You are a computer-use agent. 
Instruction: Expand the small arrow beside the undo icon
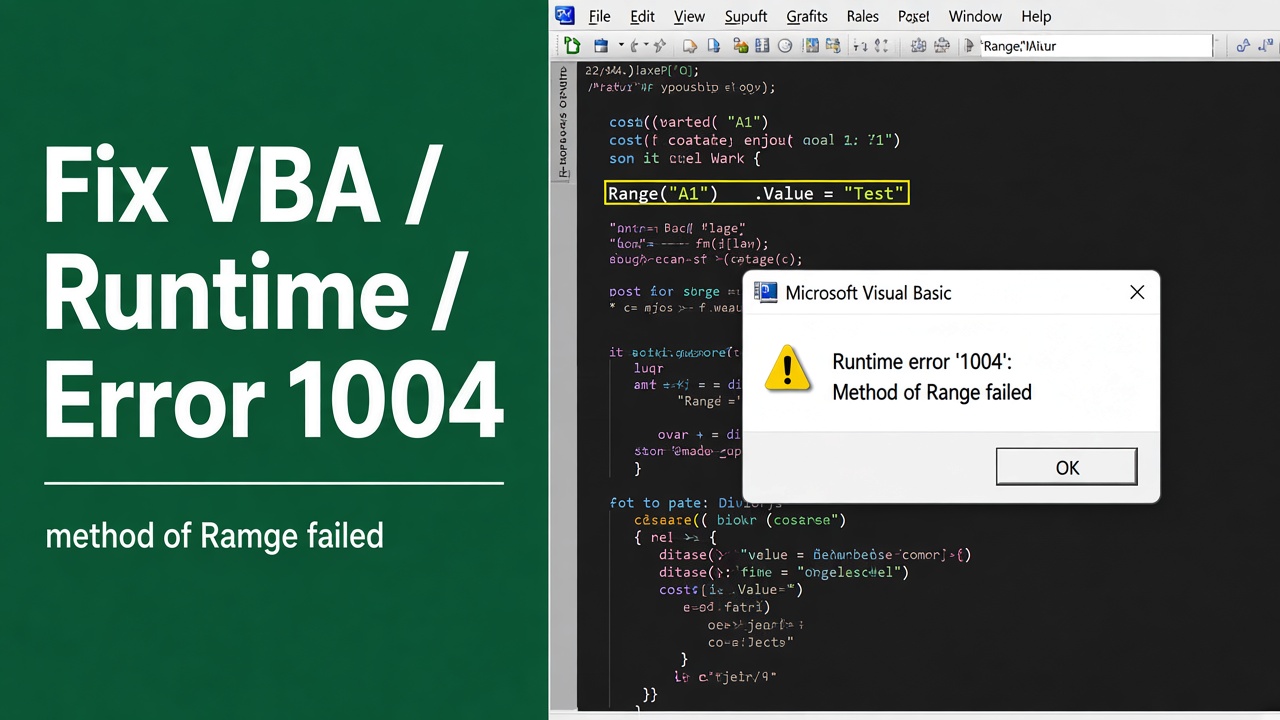(x=646, y=45)
